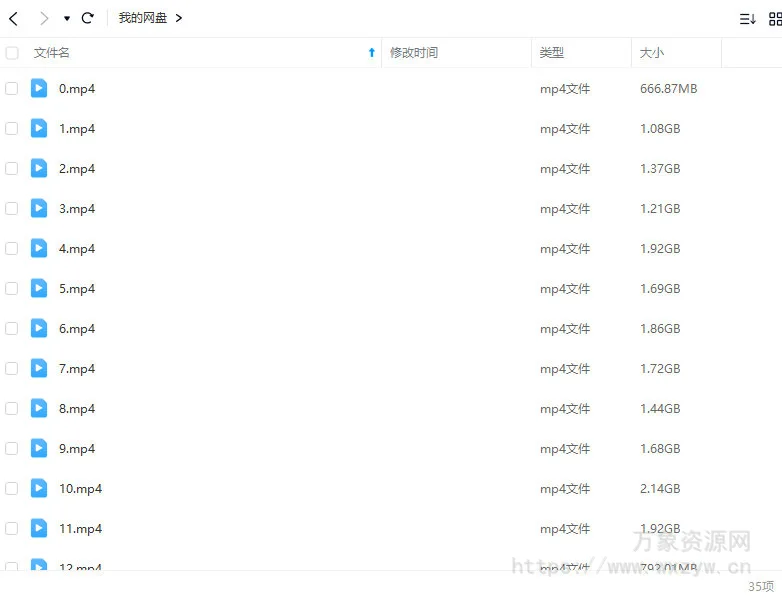Click the 类型 column header
The height and width of the screenshot is (601, 782).
[551, 53]
